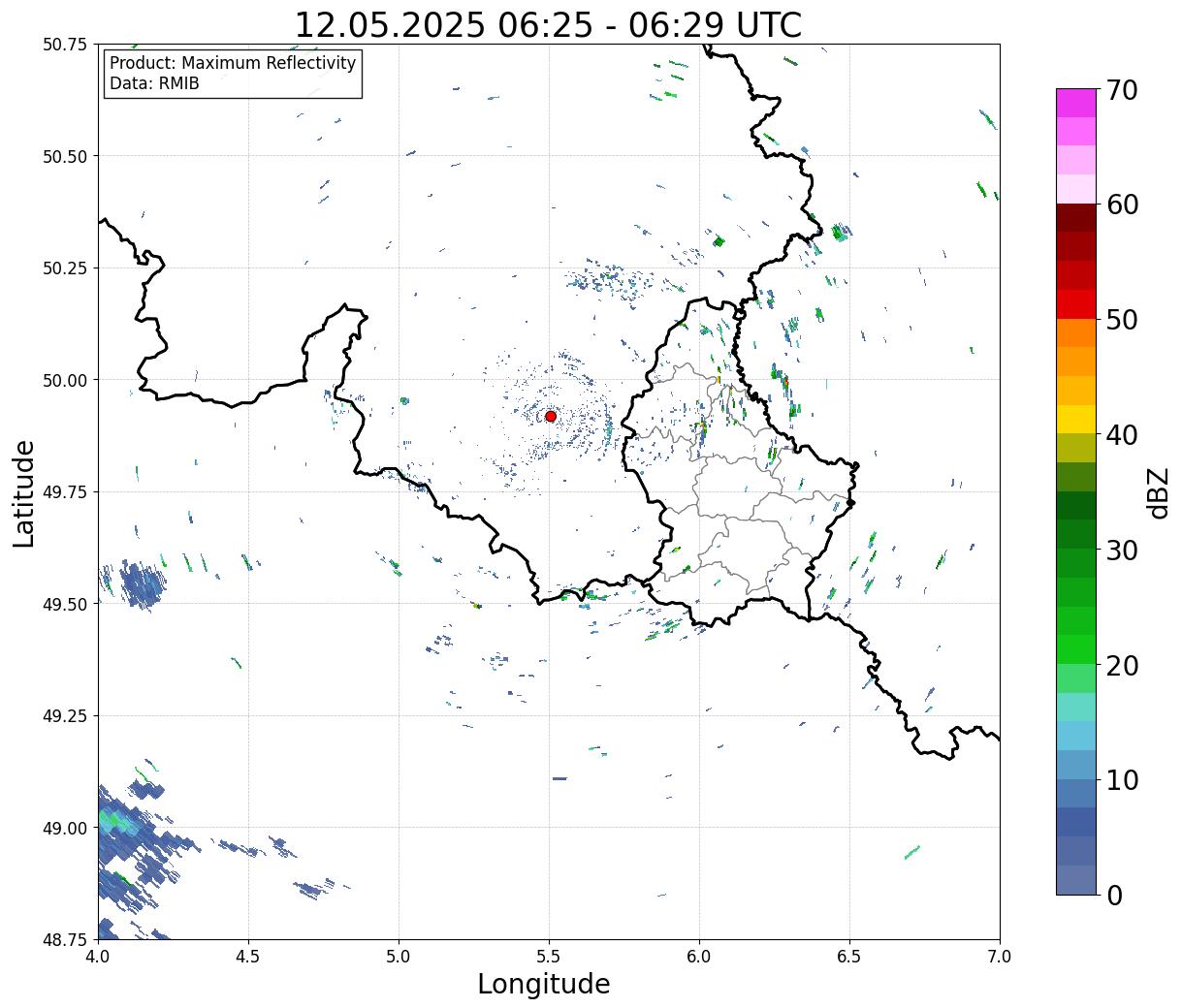Click the 'Product: Maximum Reflectivity' text
Screen dimensions: 1182x1008
coord(233,63)
